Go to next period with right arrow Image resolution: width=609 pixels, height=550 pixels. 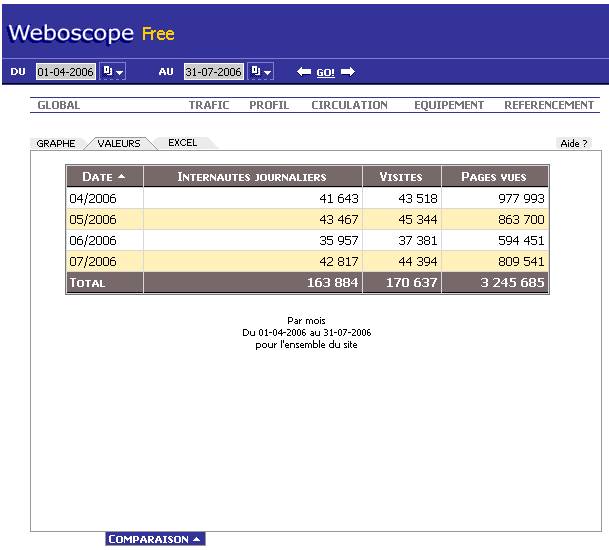(348, 72)
